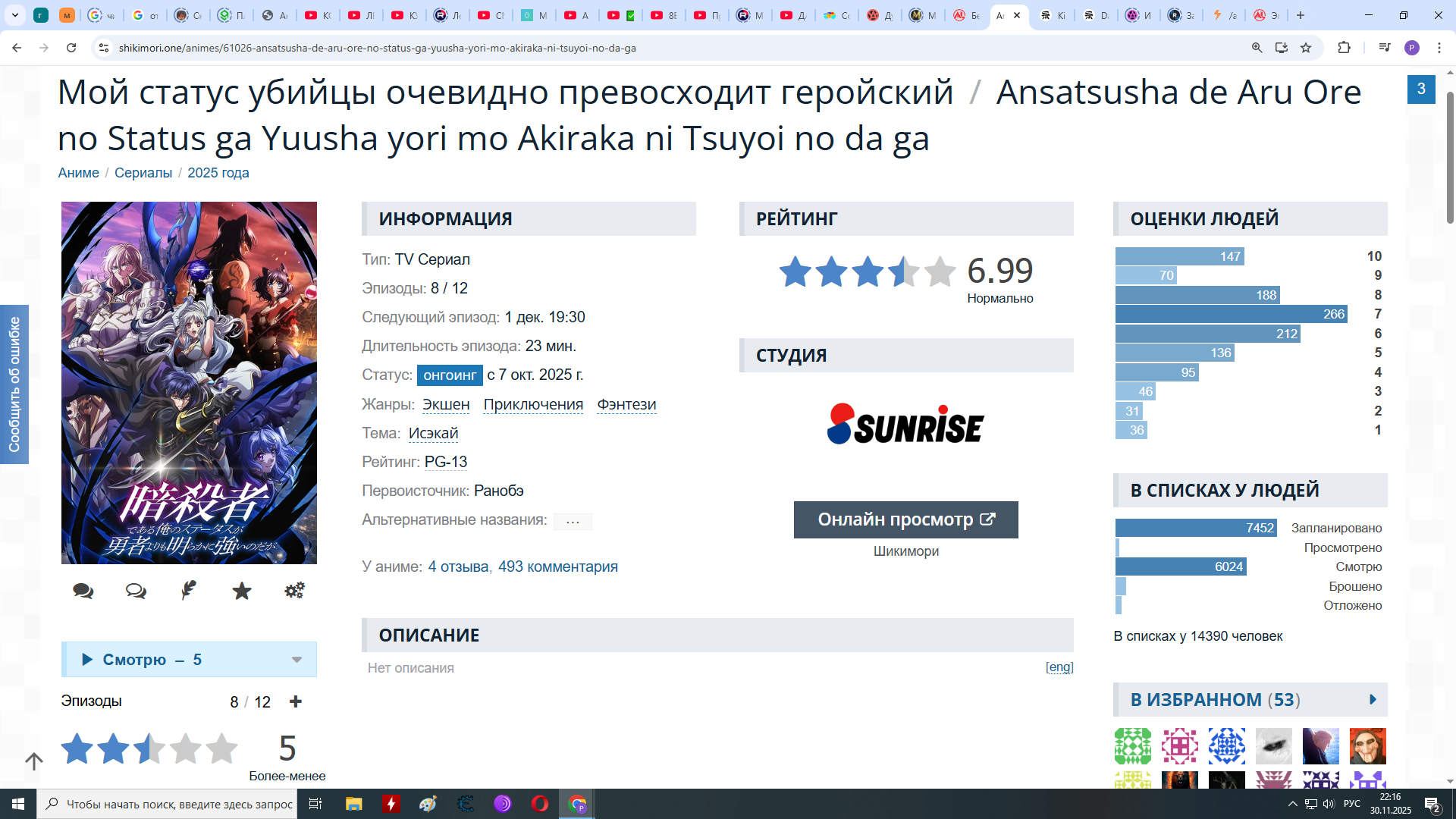
Task: Click the Онлайн просмотр button
Action: point(905,519)
